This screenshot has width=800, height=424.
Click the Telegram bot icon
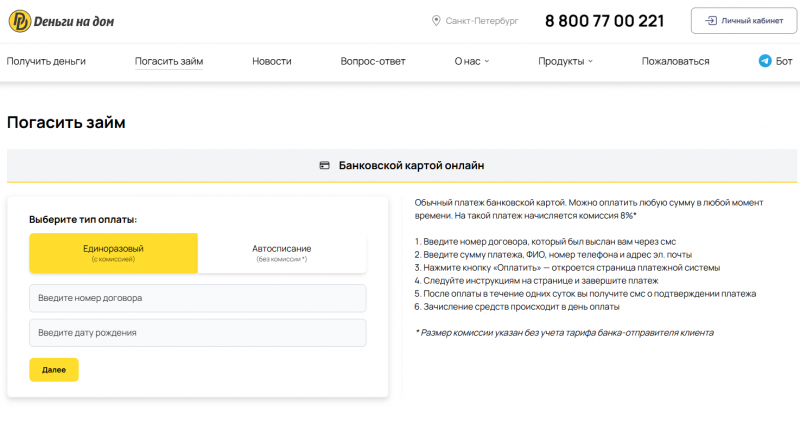coord(765,61)
